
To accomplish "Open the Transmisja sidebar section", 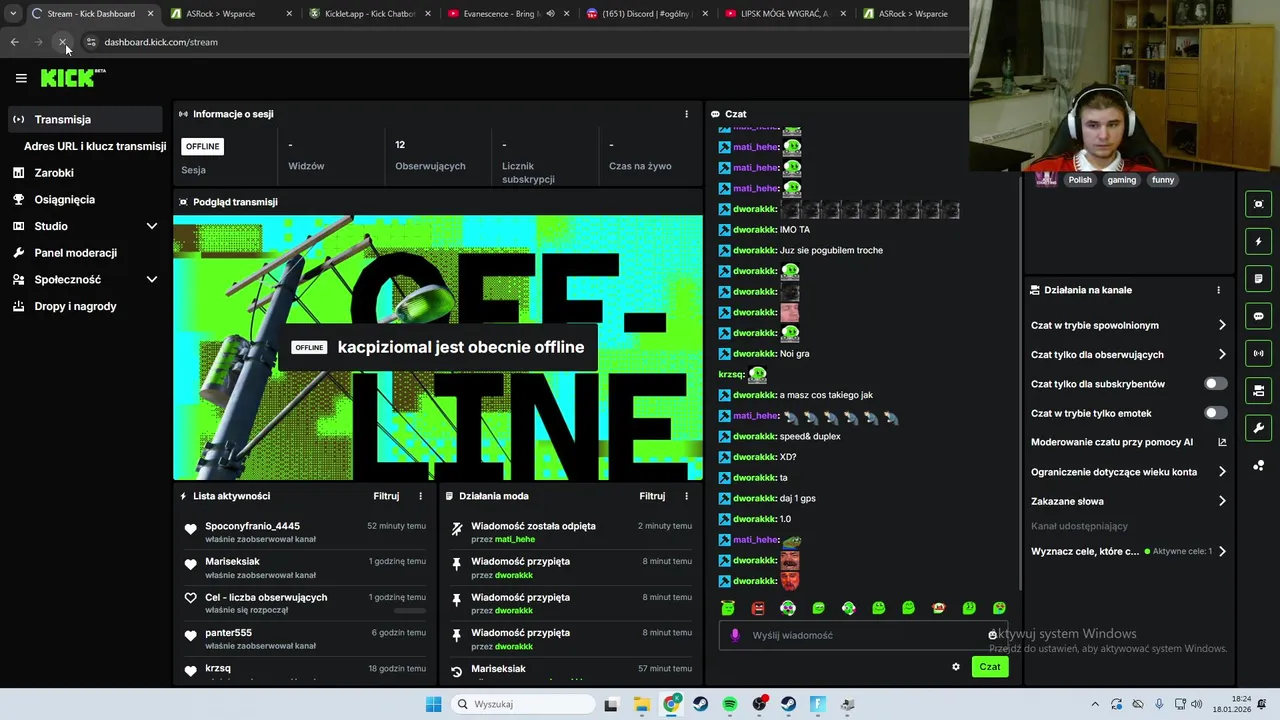I will tap(84, 119).
